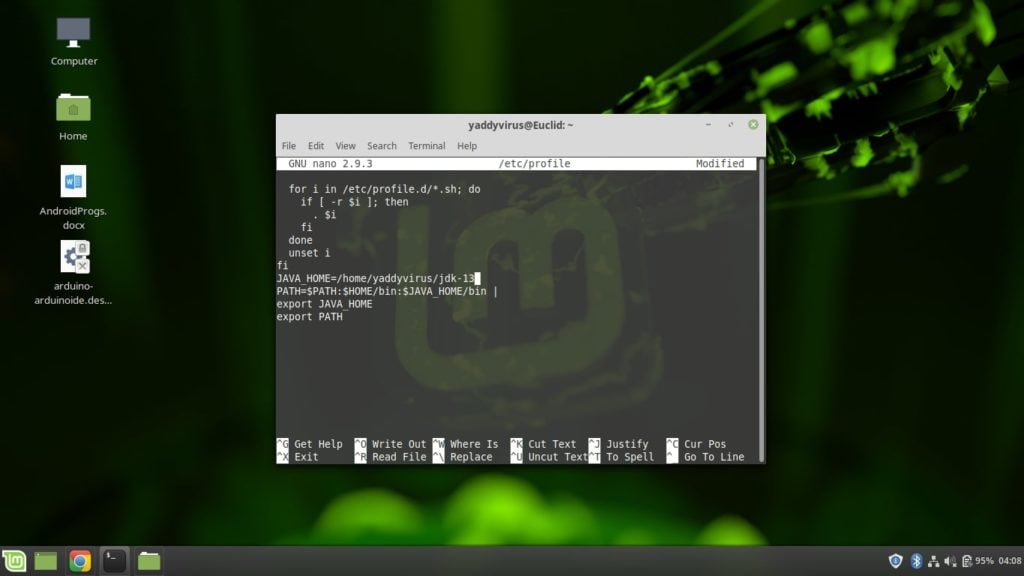Open the sound volume tray icon
The image size is (1024, 576).
pyautogui.click(x=950, y=561)
